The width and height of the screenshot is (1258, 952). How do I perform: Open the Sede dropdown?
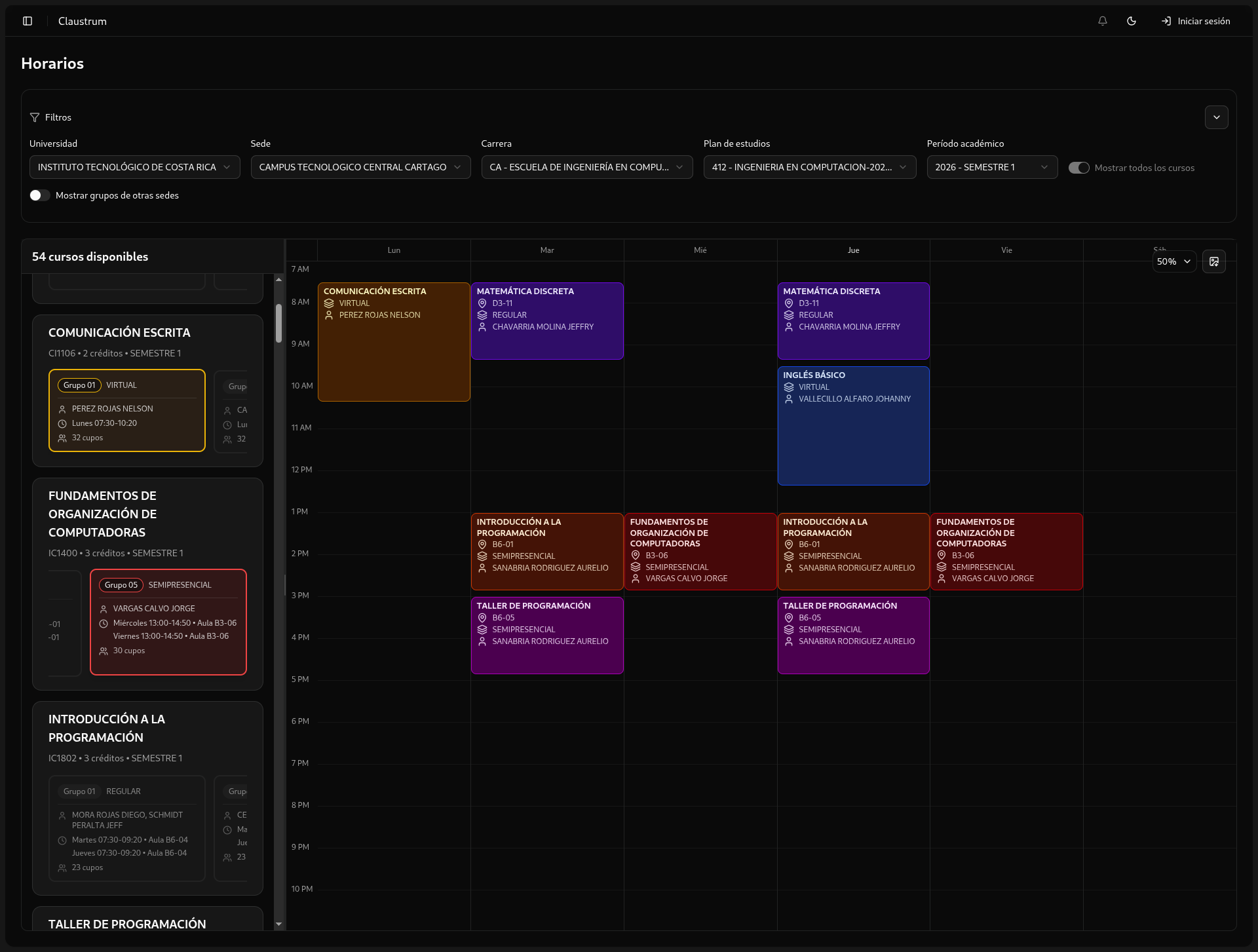(x=360, y=167)
